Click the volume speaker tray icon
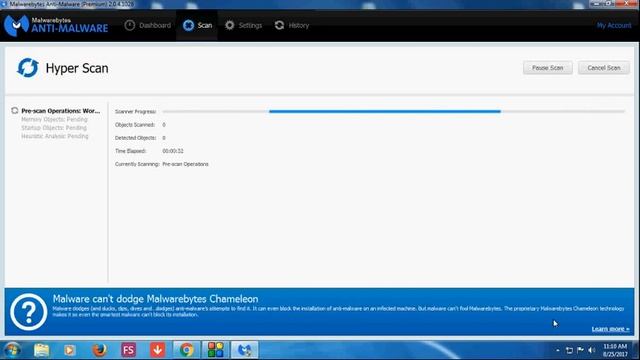The width and height of the screenshot is (640, 360). (591, 350)
